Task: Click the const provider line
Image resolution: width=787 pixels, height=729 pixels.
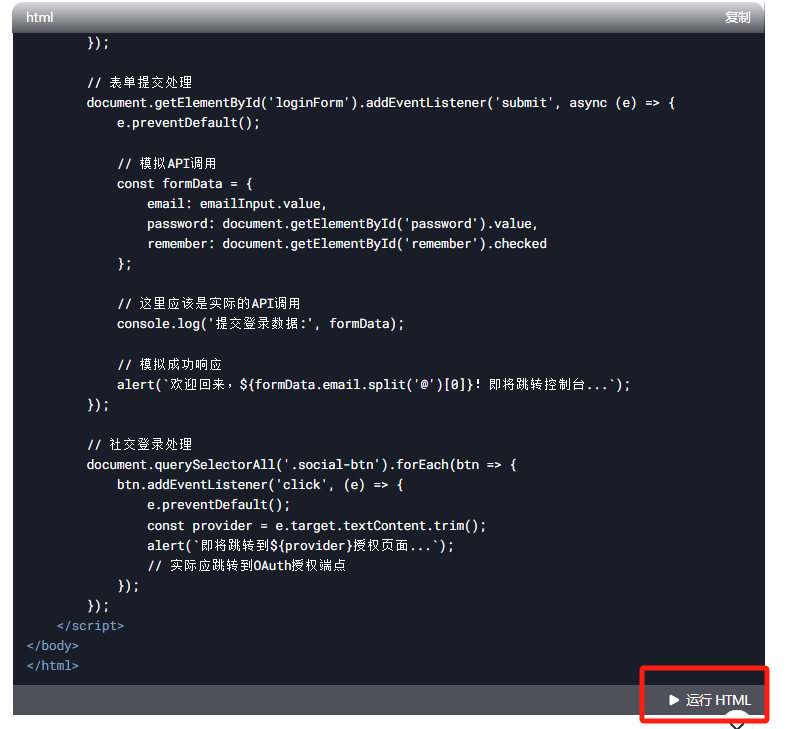Action: (x=317, y=526)
